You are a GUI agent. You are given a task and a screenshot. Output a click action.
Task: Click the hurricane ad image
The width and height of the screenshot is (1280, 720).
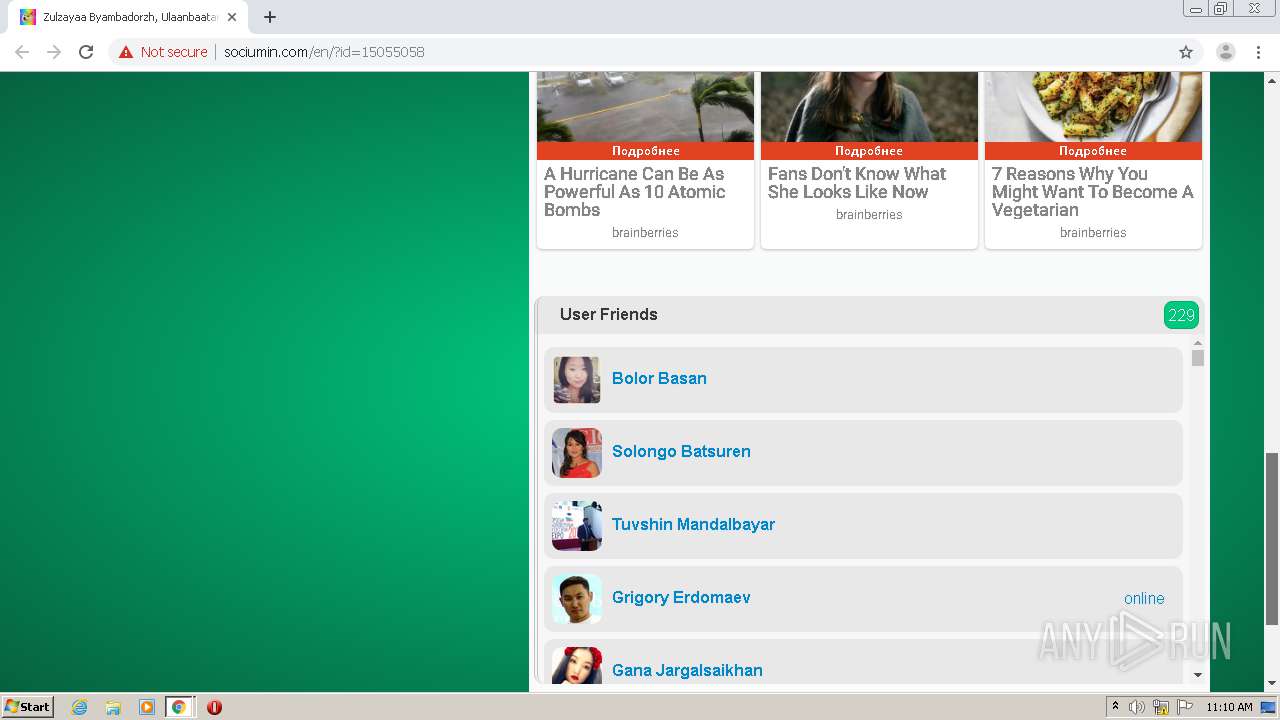click(646, 107)
